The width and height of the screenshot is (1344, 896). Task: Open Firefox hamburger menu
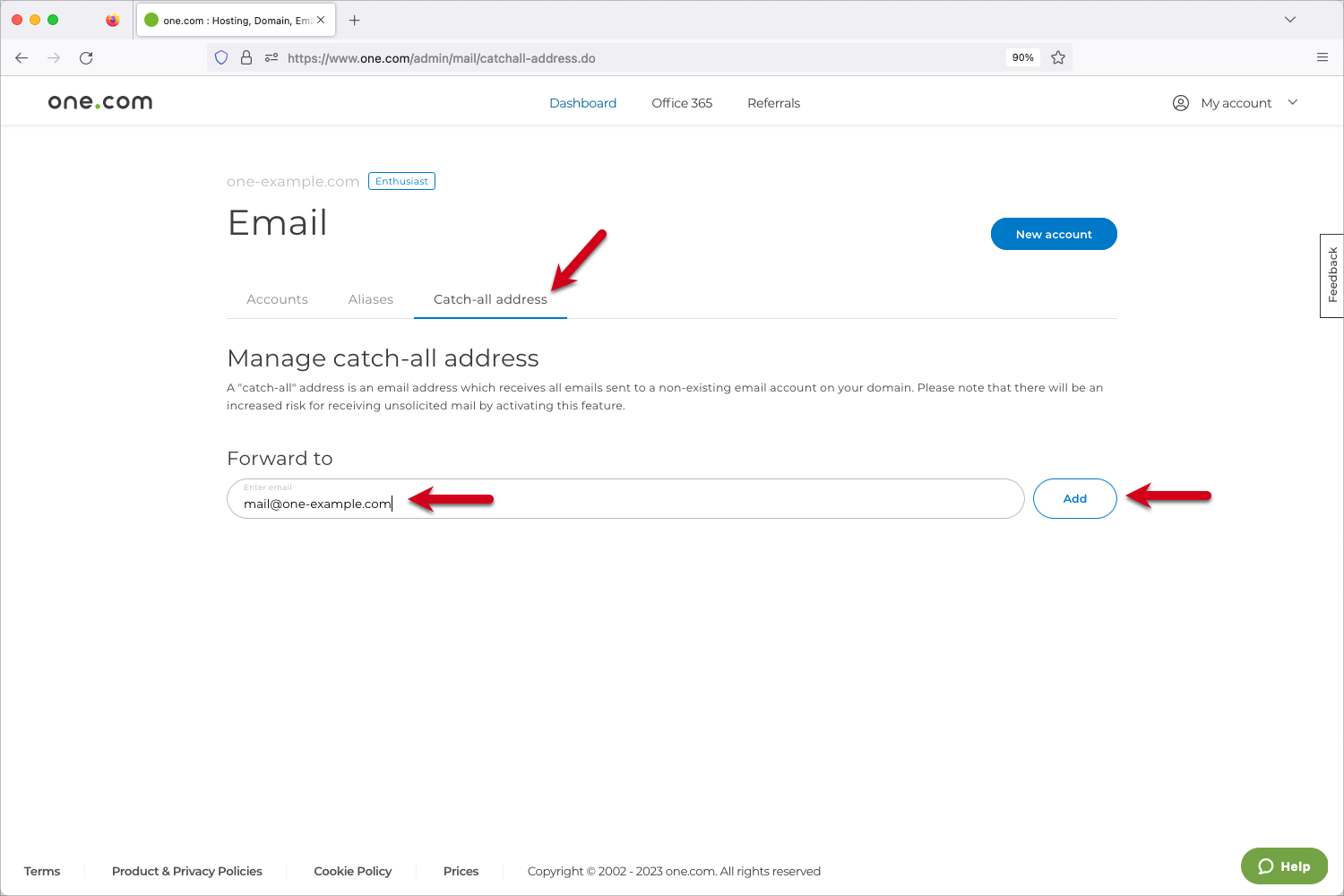tap(1322, 58)
